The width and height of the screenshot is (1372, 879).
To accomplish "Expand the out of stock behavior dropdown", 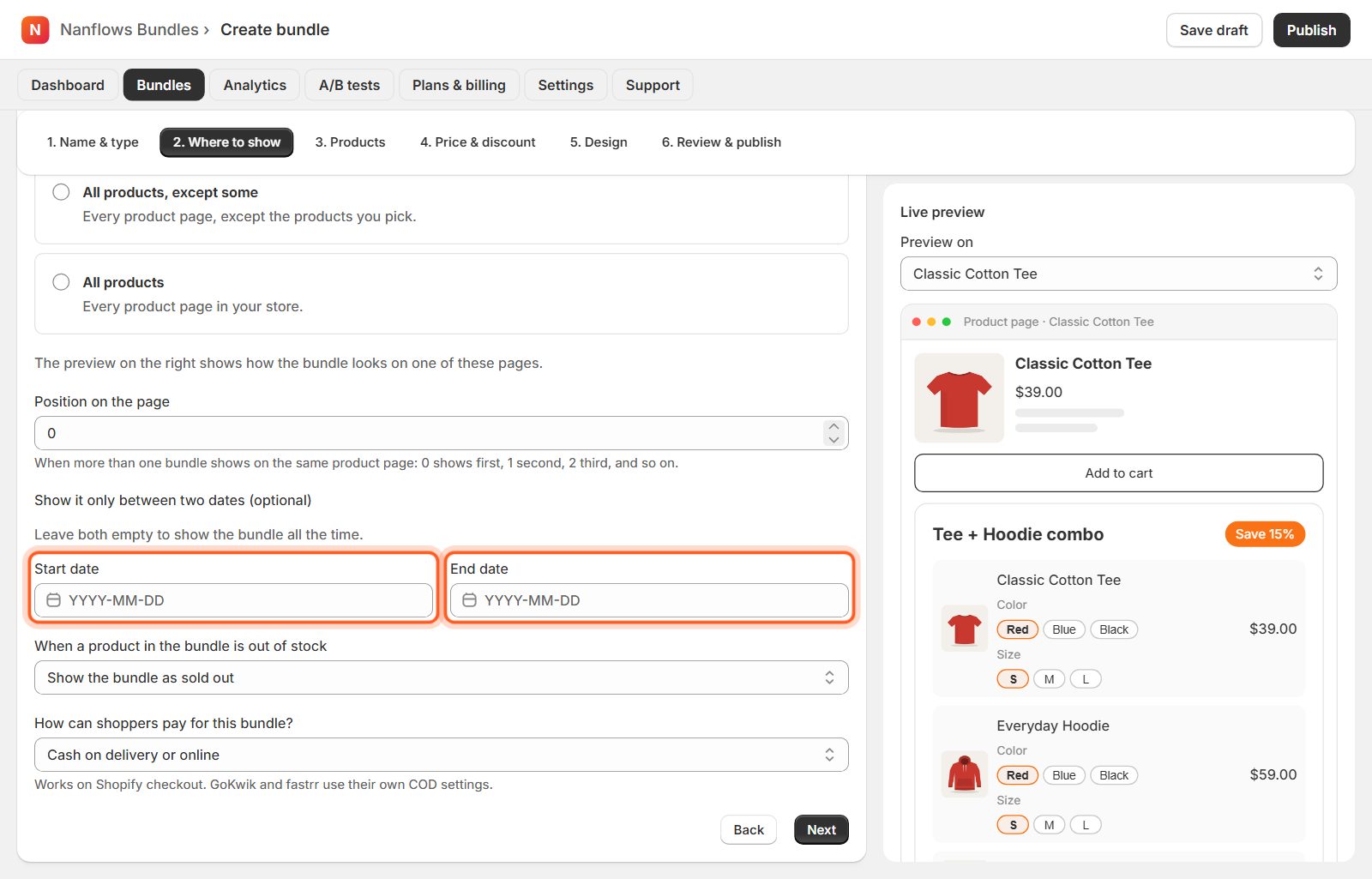I will pos(442,677).
